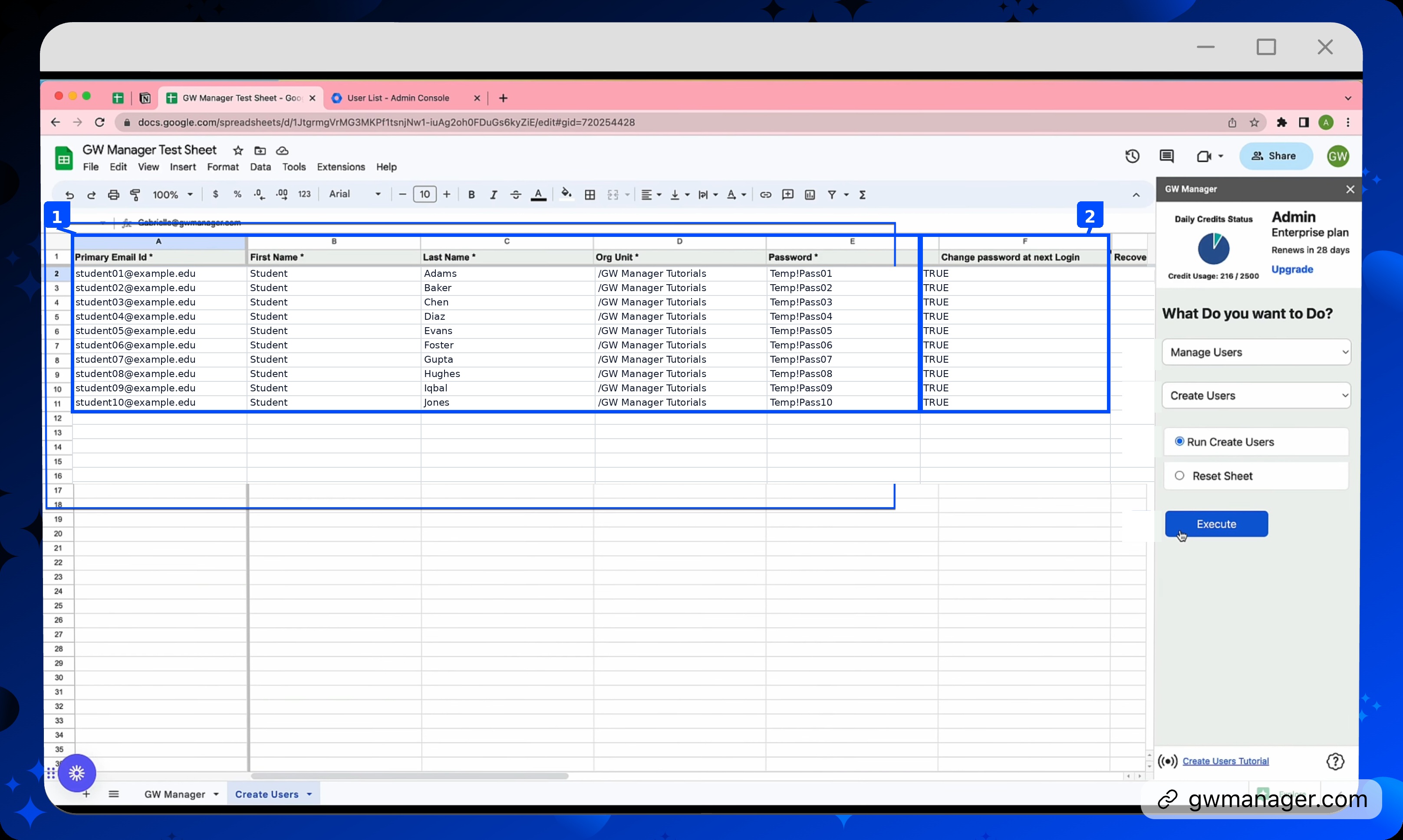Click the Insert link icon
This screenshot has width=1403, height=840.
tap(765, 195)
